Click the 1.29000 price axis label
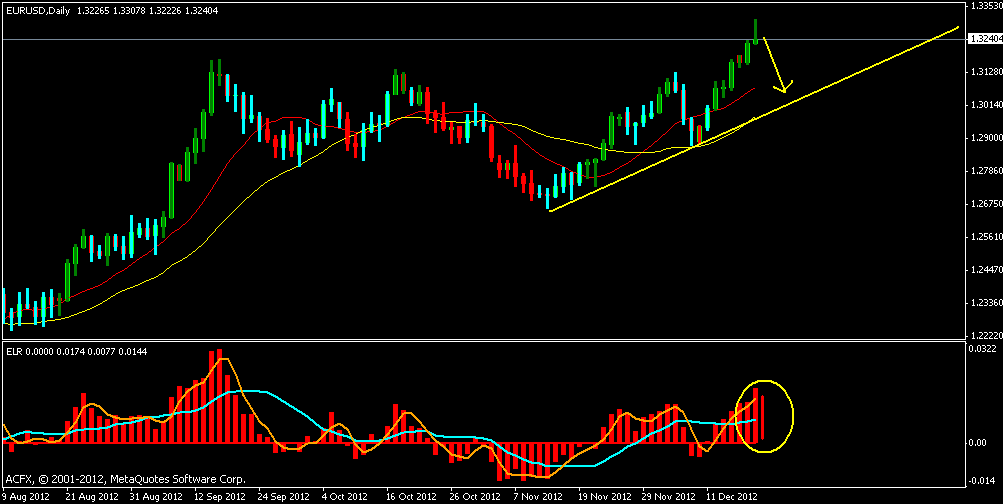The height and width of the screenshot is (504, 1003). [x=984, y=137]
